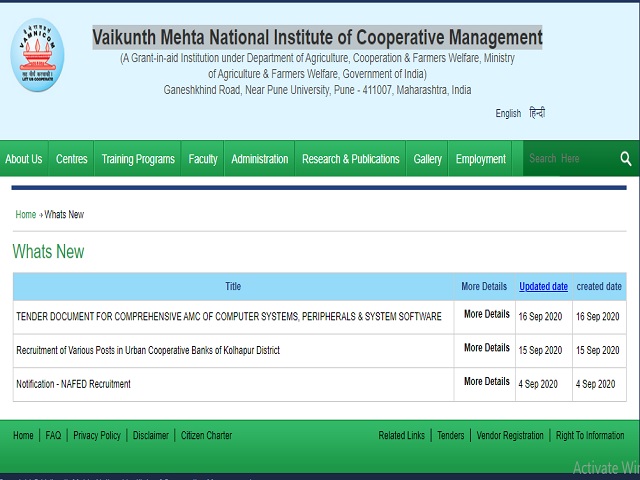Click the Whats New page heading
The image size is (640, 480).
48,251
